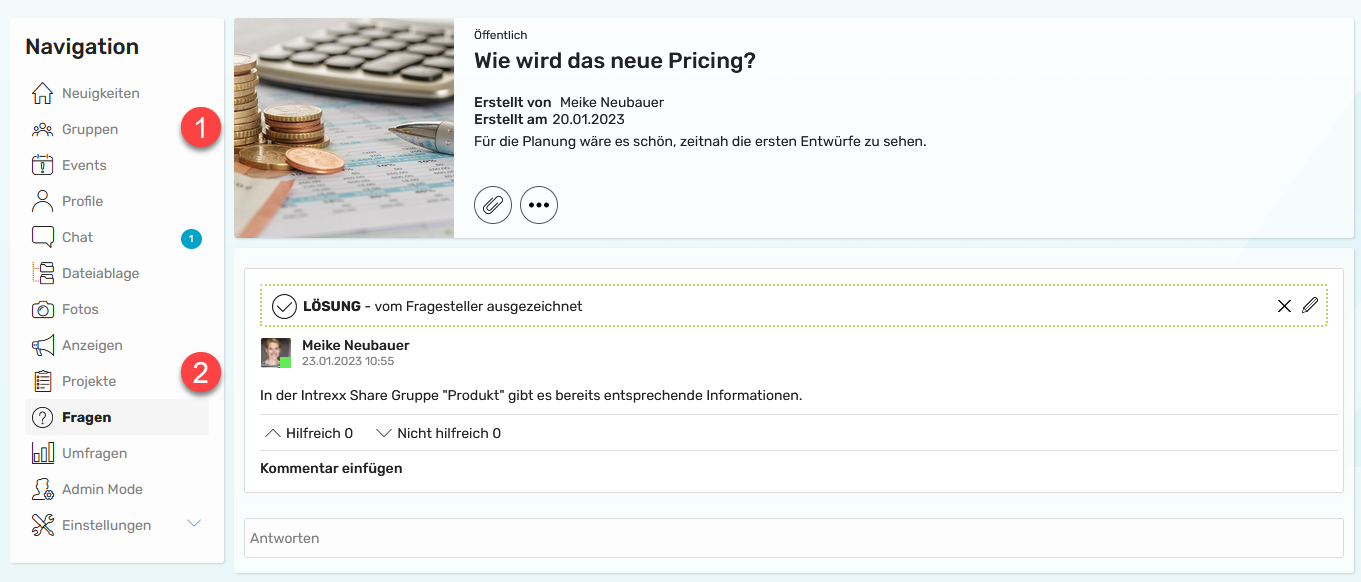Click author name Meike Neubauer in question header
The image size is (1361, 582).
click(x=612, y=102)
